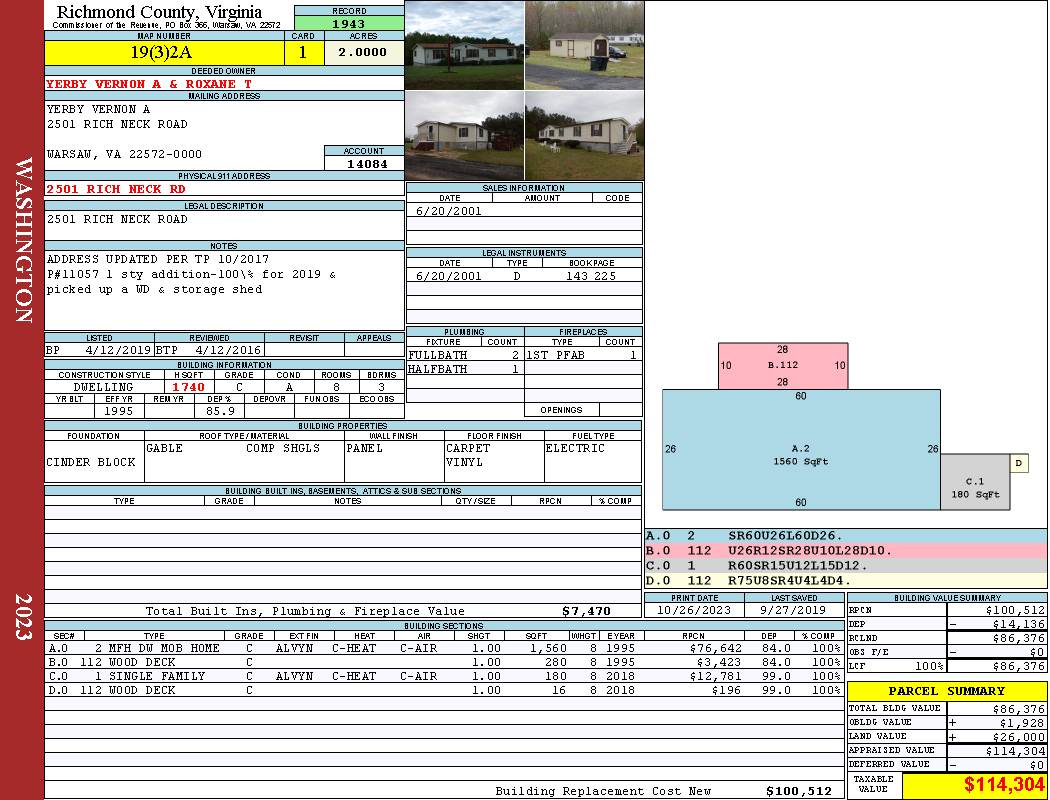Select sketch code row D.0 R75U8SR4U4L4D4
Screen dimensions: 1050x800
pyautogui.click(x=846, y=580)
